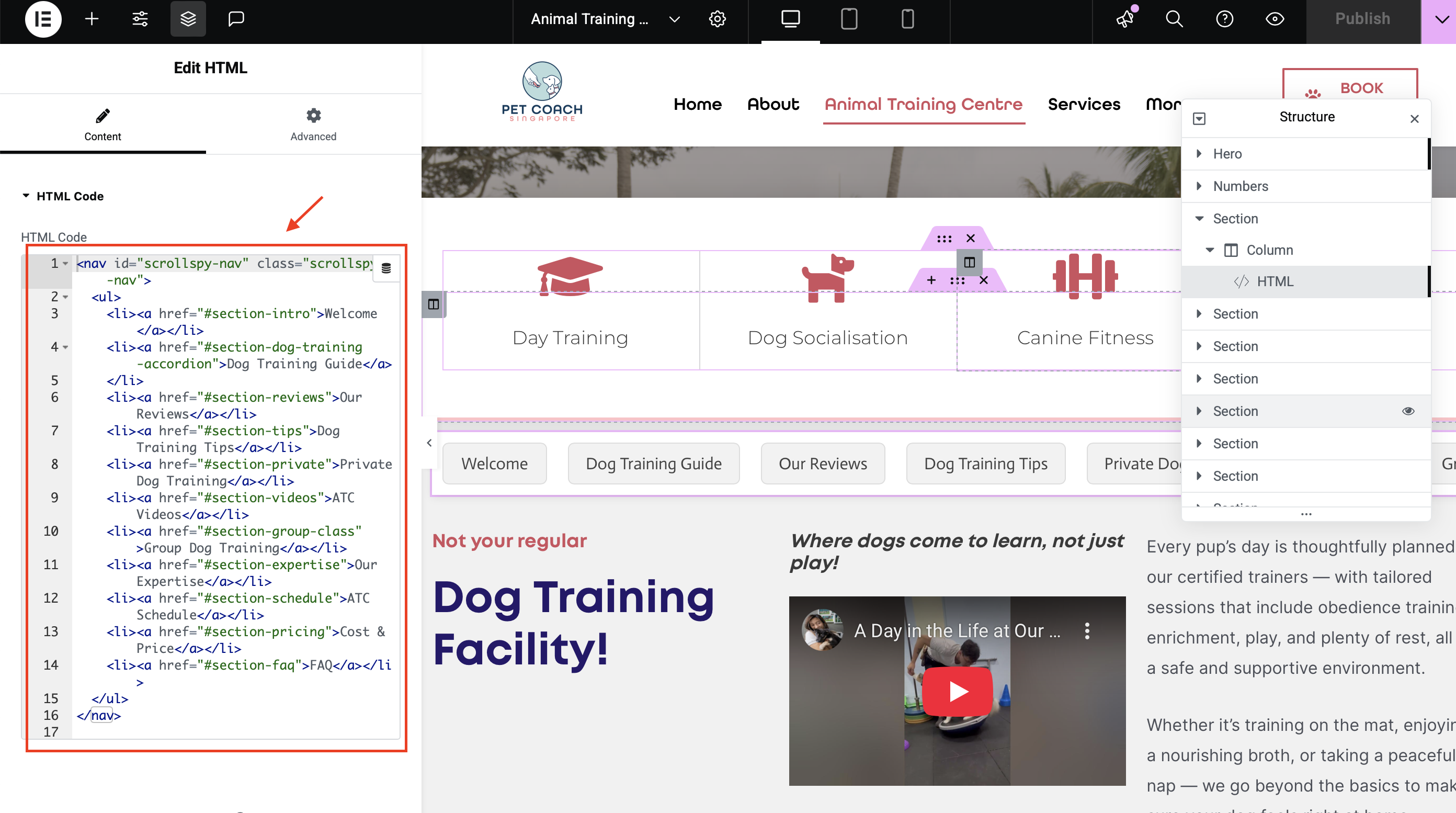The height and width of the screenshot is (813, 1456).
Task: Click the Dog Training Guide nav button
Action: (653, 464)
